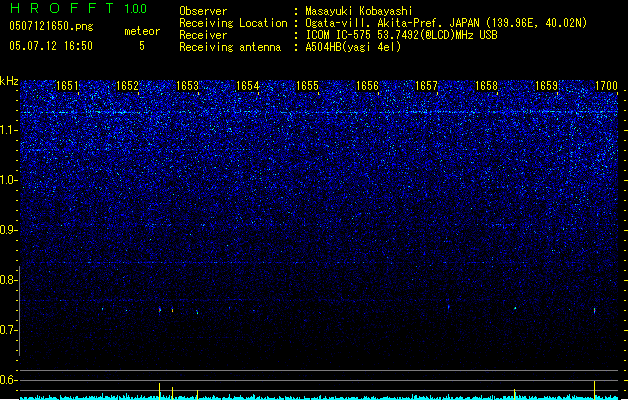Viewport: 629px width, 400px height.
Task: Click the 0.6 kHz axis label
Action: pyautogui.click(x=8, y=380)
